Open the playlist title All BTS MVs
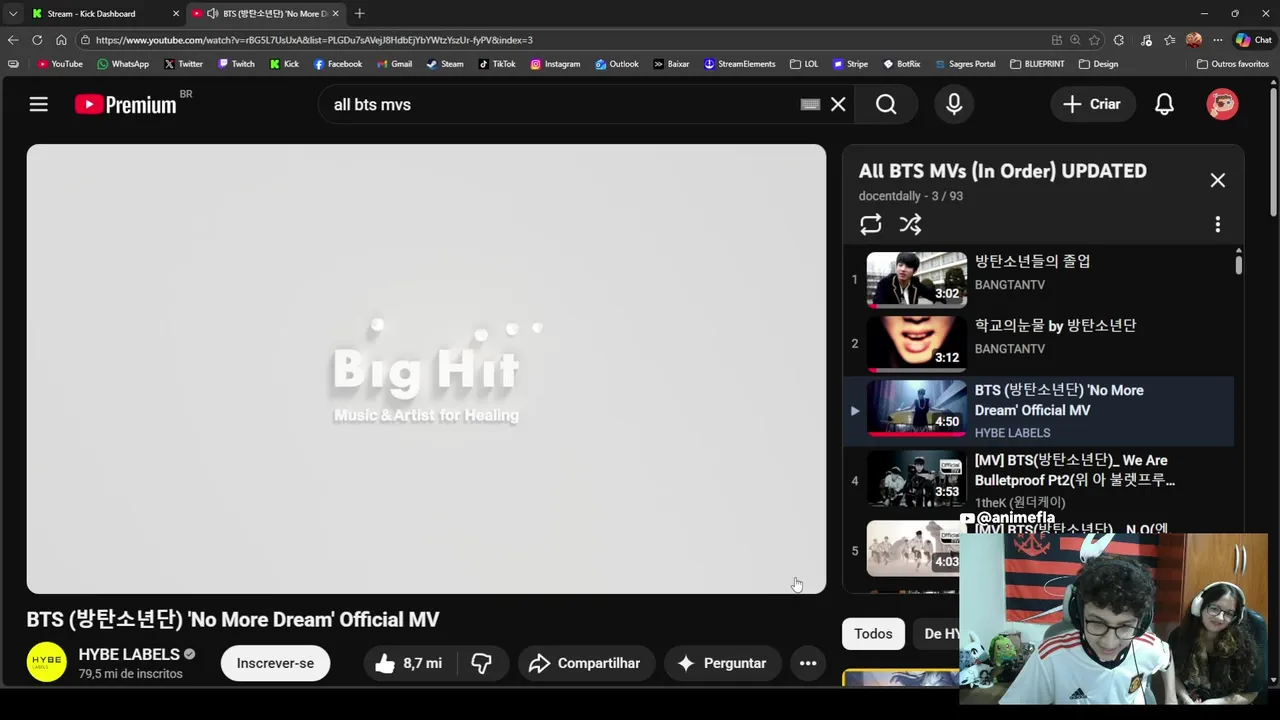Image resolution: width=1280 pixels, height=720 pixels. (x=1002, y=171)
